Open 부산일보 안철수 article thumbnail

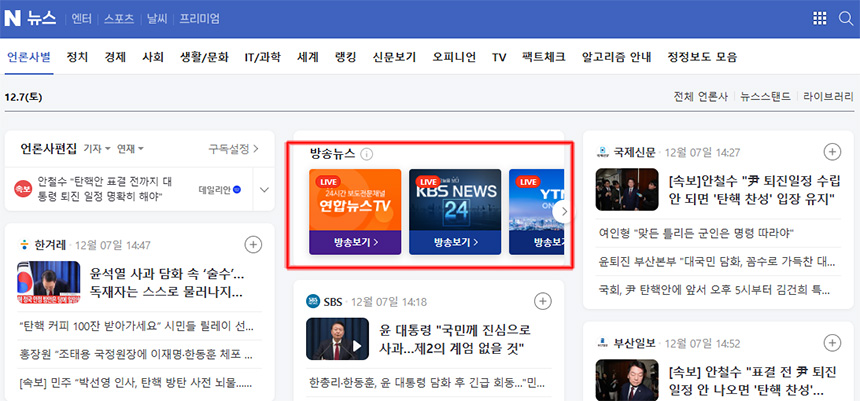click(627, 380)
